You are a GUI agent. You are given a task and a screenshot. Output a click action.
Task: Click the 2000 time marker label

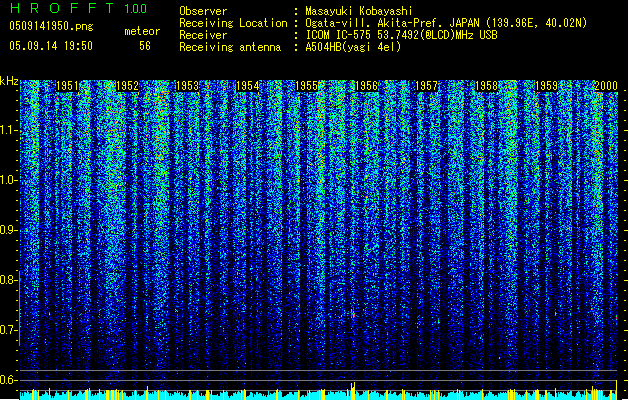coord(606,86)
